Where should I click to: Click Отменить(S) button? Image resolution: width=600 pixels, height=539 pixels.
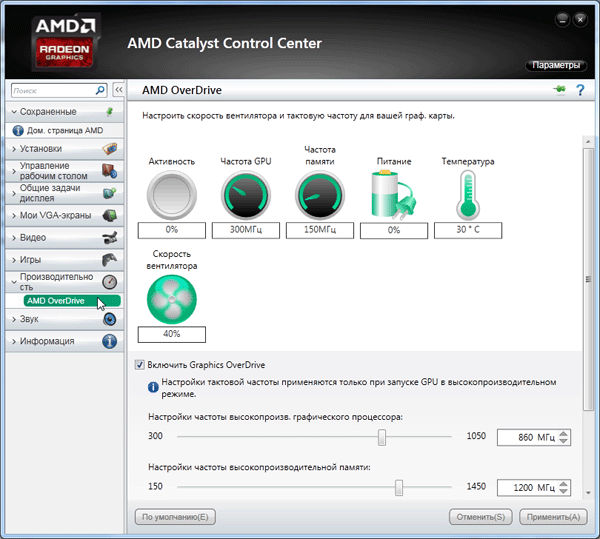481,517
